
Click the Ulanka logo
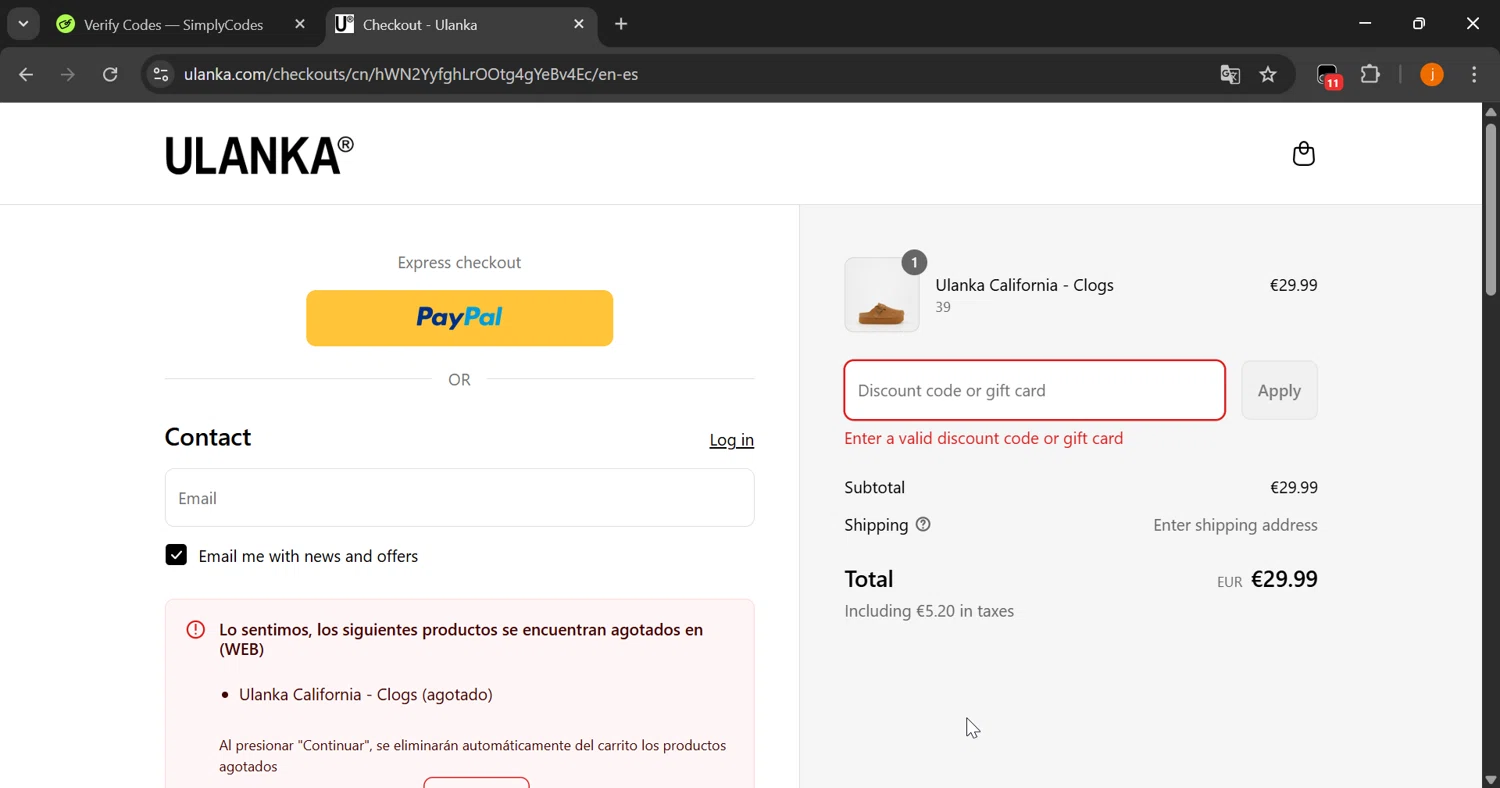[x=259, y=155]
